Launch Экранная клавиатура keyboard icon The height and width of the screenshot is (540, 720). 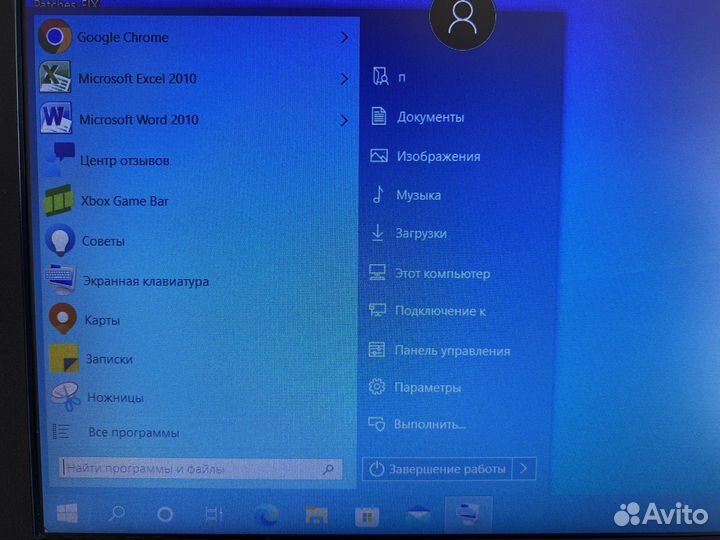tap(61, 279)
